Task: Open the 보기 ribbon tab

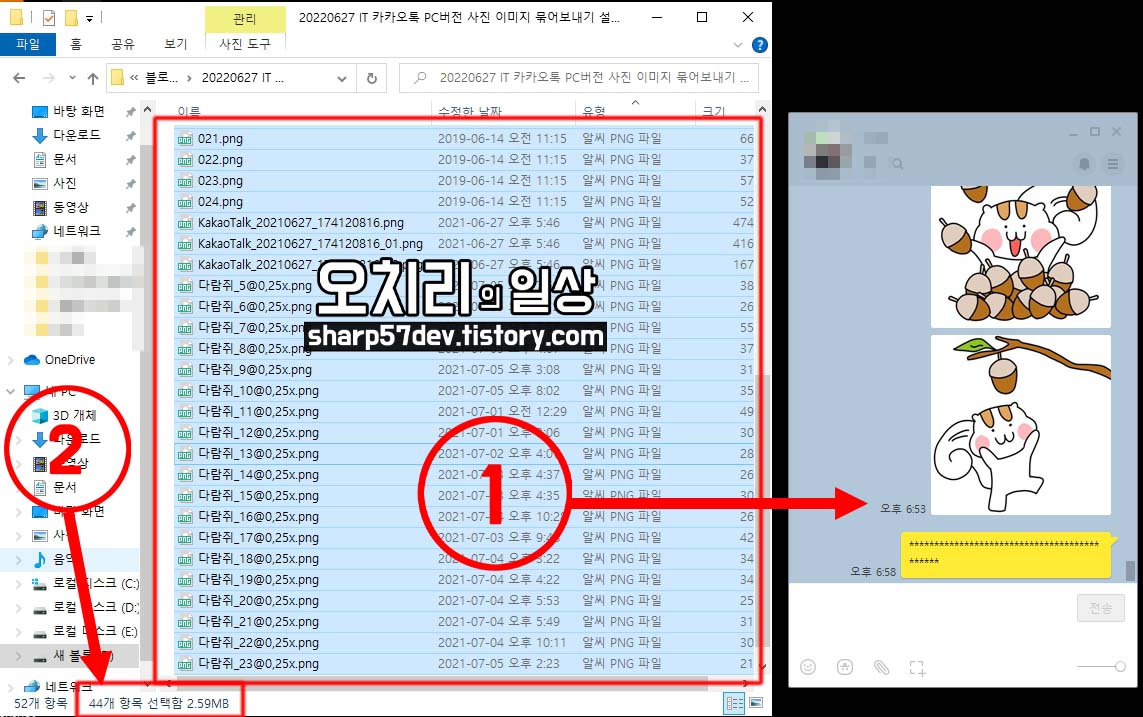Action: click(175, 44)
